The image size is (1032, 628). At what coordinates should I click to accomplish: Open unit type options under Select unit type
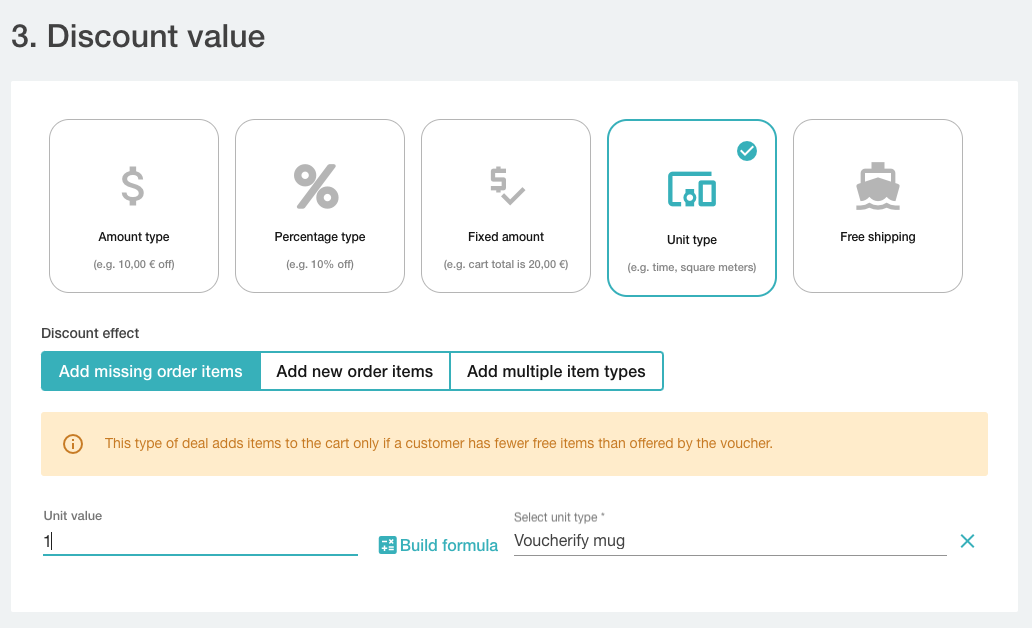pyautogui.click(x=730, y=540)
